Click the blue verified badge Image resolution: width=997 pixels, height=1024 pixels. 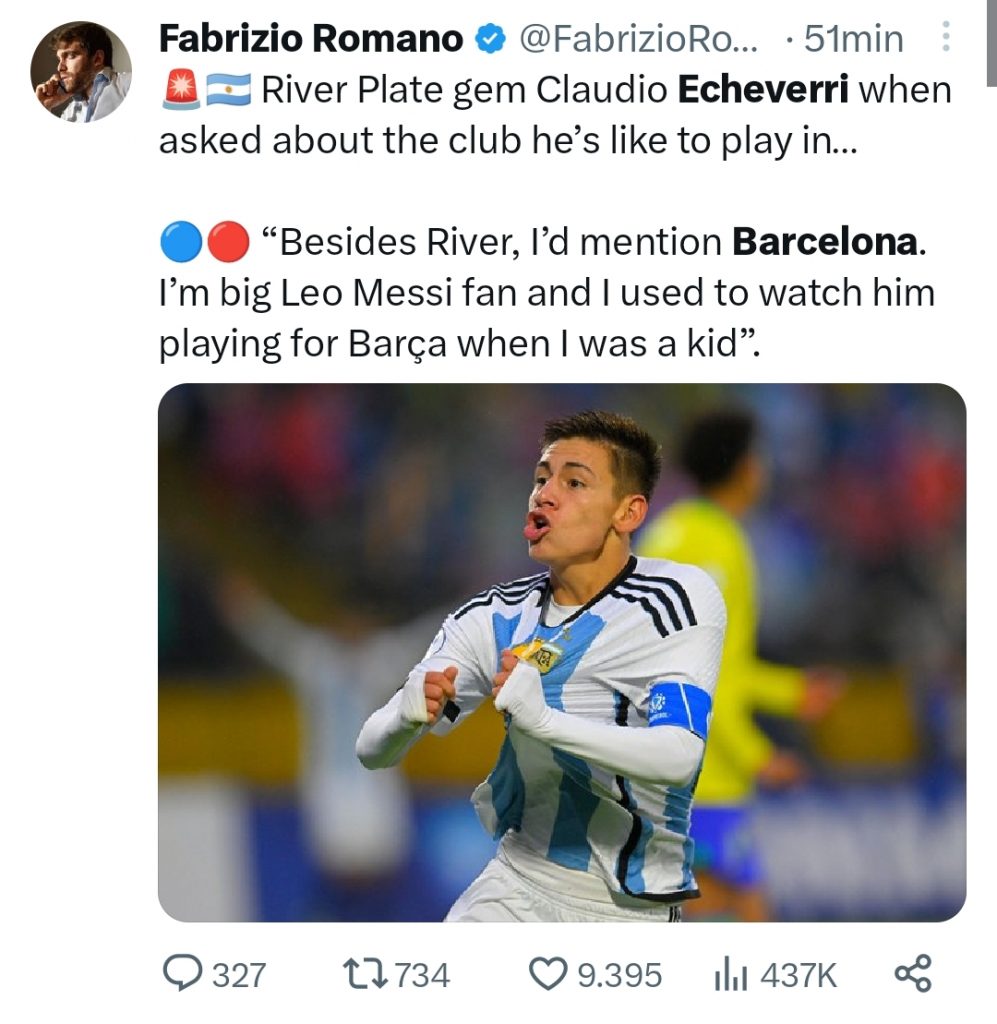click(488, 39)
